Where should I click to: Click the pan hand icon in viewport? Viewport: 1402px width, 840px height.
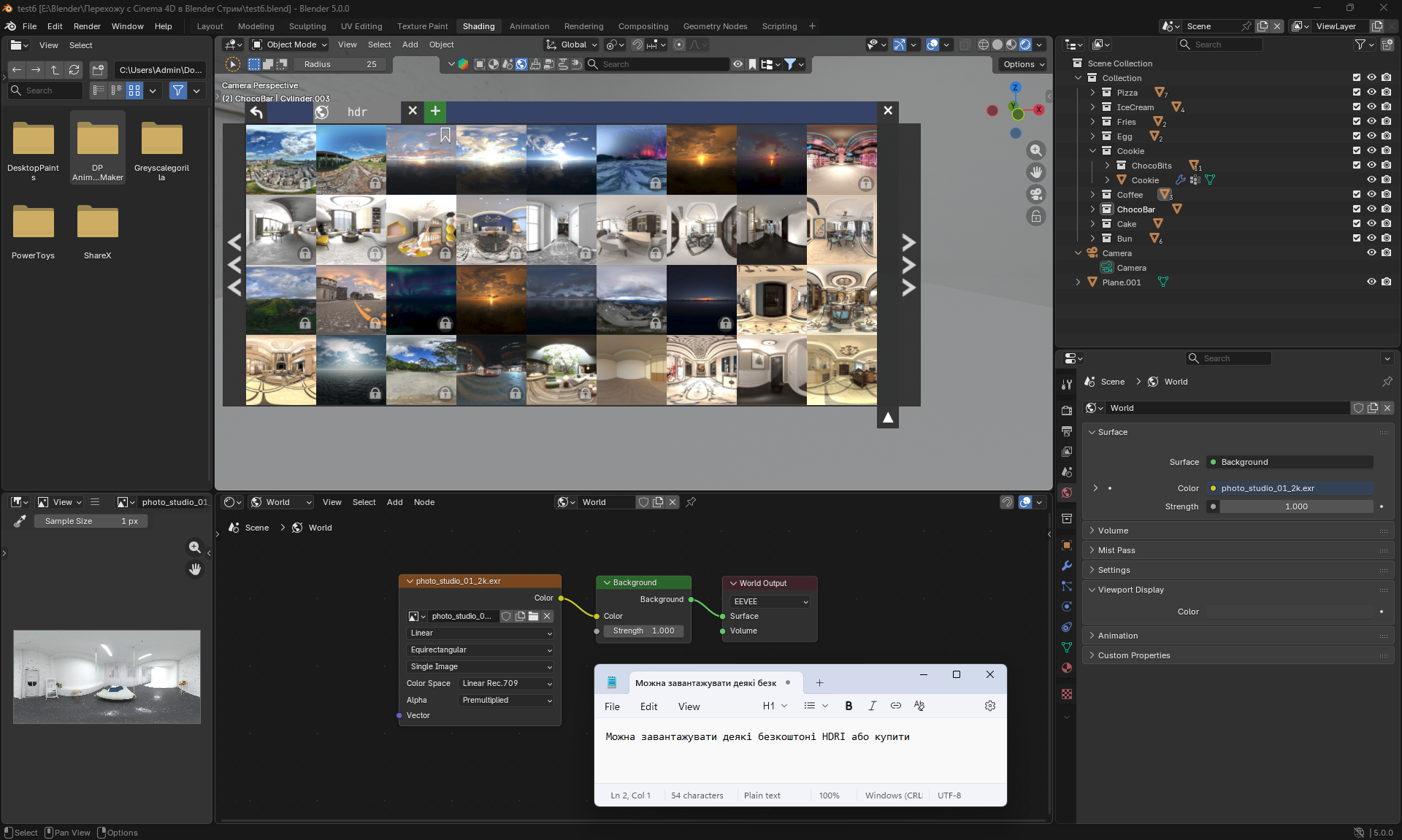click(1036, 172)
